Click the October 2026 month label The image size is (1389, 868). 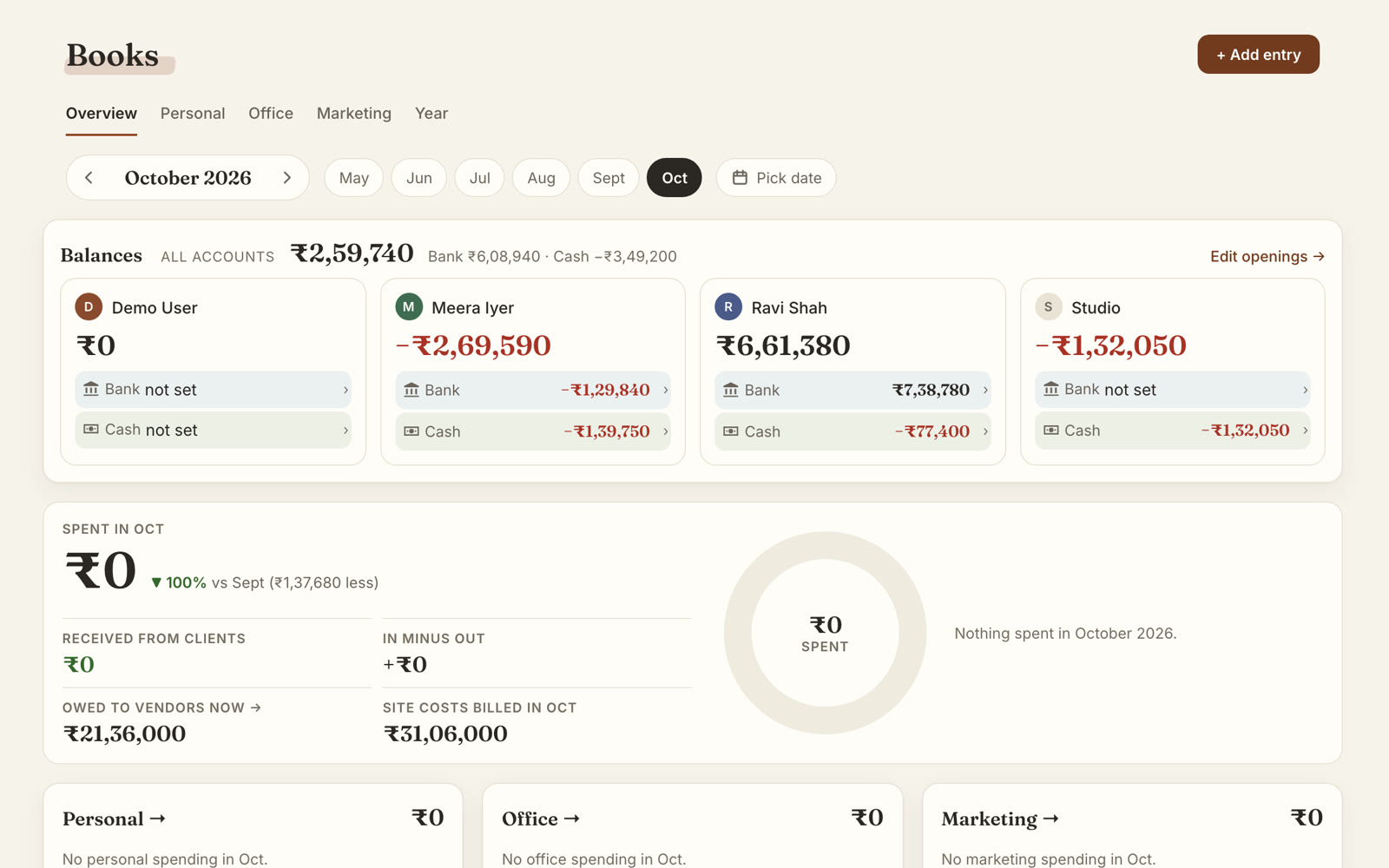pos(188,178)
